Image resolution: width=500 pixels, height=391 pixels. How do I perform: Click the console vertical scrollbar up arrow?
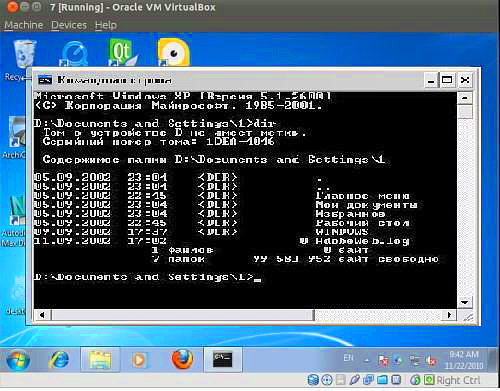point(465,98)
